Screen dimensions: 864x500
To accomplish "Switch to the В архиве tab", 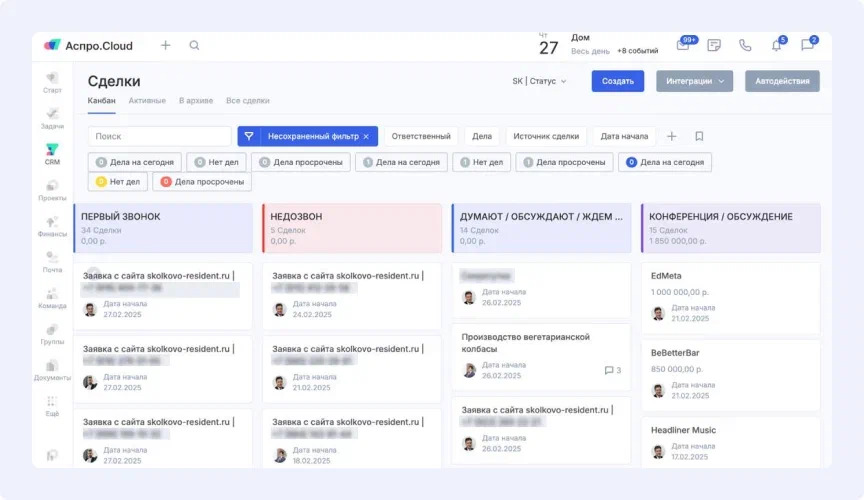I will pyautogui.click(x=196, y=101).
